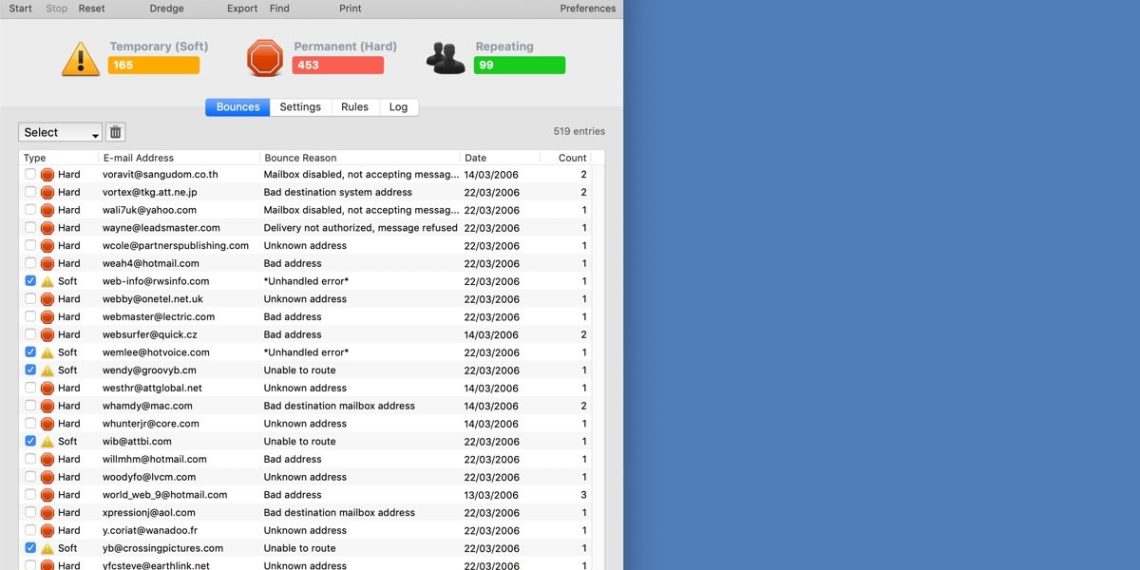Uncheck the yb@crossingpictures.com checkbox
Viewport: 1140px width, 570px height.
click(x=30, y=548)
